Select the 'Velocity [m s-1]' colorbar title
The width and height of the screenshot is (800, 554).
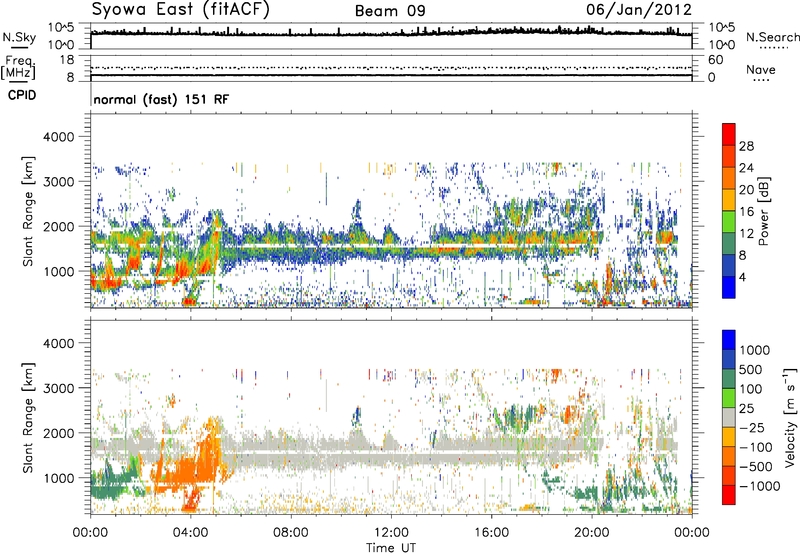click(x=790, y=417)
